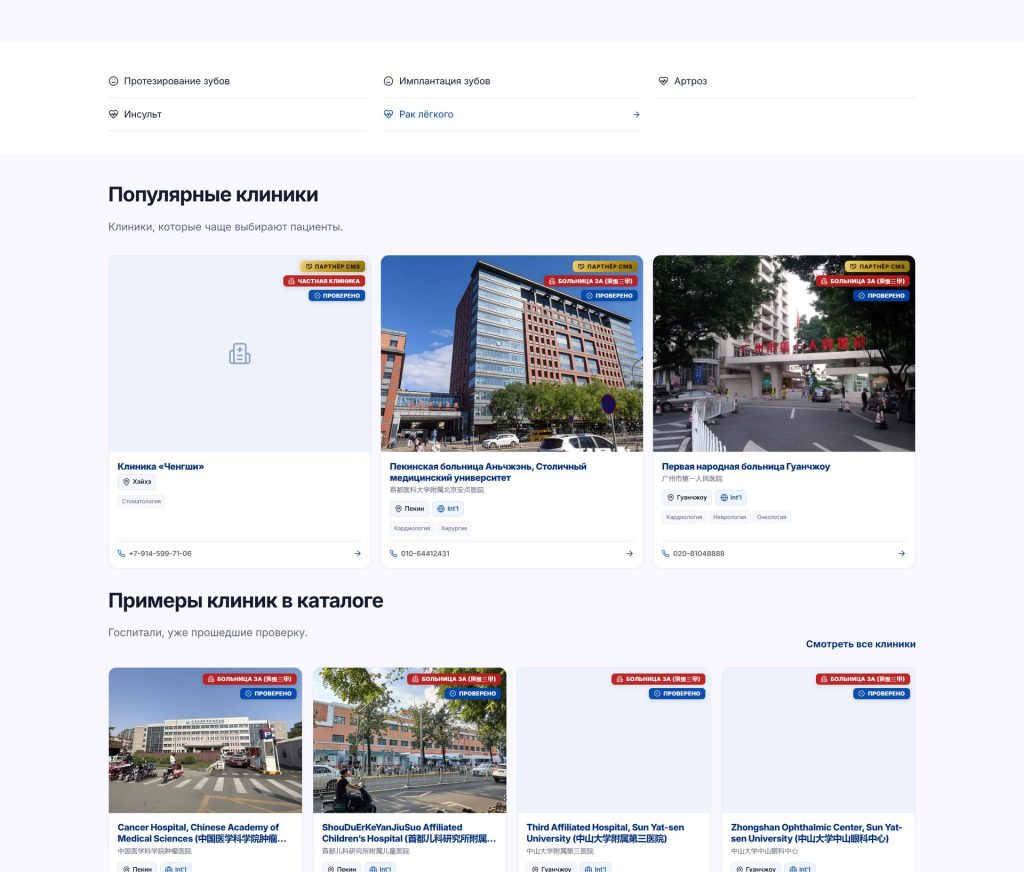This screenshot has height=872, width=1024.
Task: Click the phone icon beside 020-81048888
Action: (665, 553)
